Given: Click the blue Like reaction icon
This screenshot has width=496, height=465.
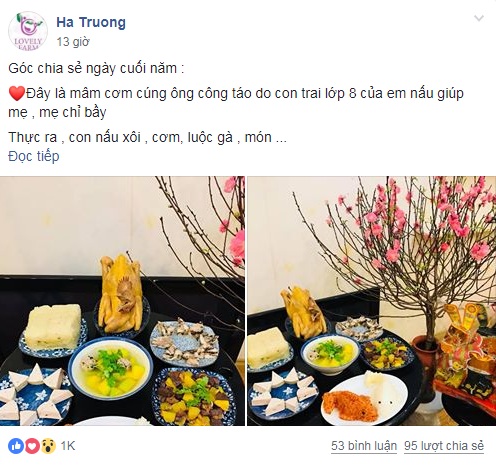Looking at the screenshot, I should point(16,446).
